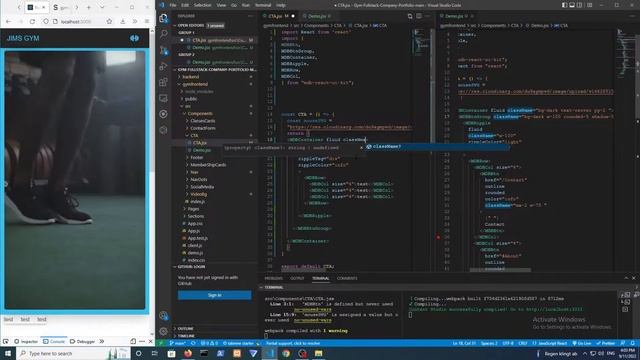Select className suggestion in autocomplete popup
This screenshot has height=360, width=640.
[x=437, y=146]
